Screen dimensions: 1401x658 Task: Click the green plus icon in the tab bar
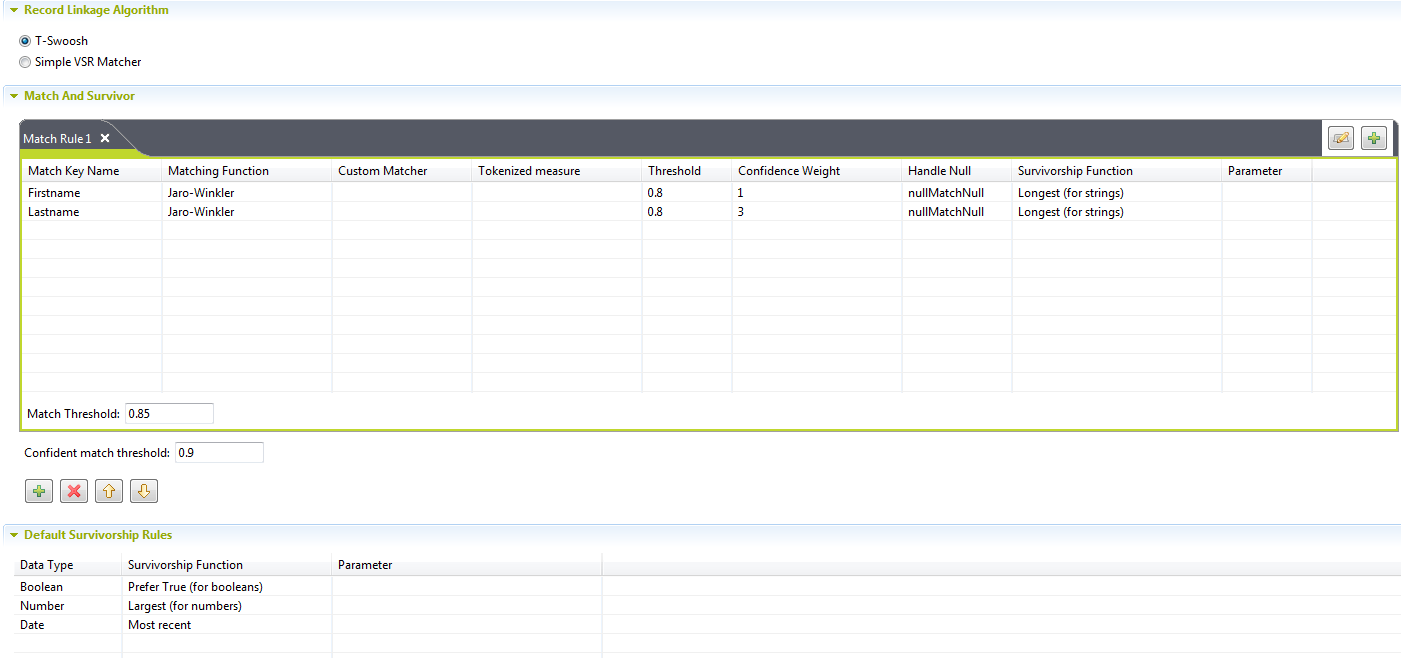(x=1374, y=138)
